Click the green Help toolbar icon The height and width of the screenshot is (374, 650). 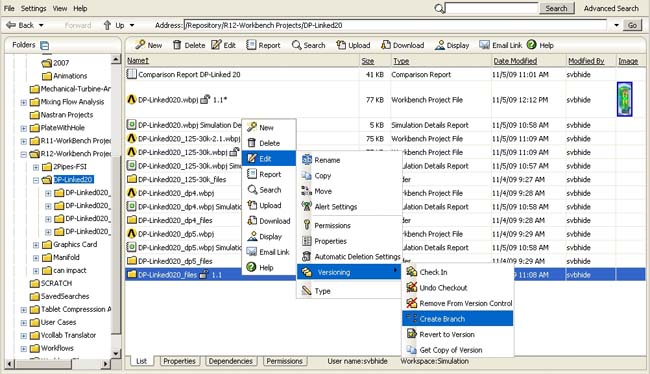531,44
